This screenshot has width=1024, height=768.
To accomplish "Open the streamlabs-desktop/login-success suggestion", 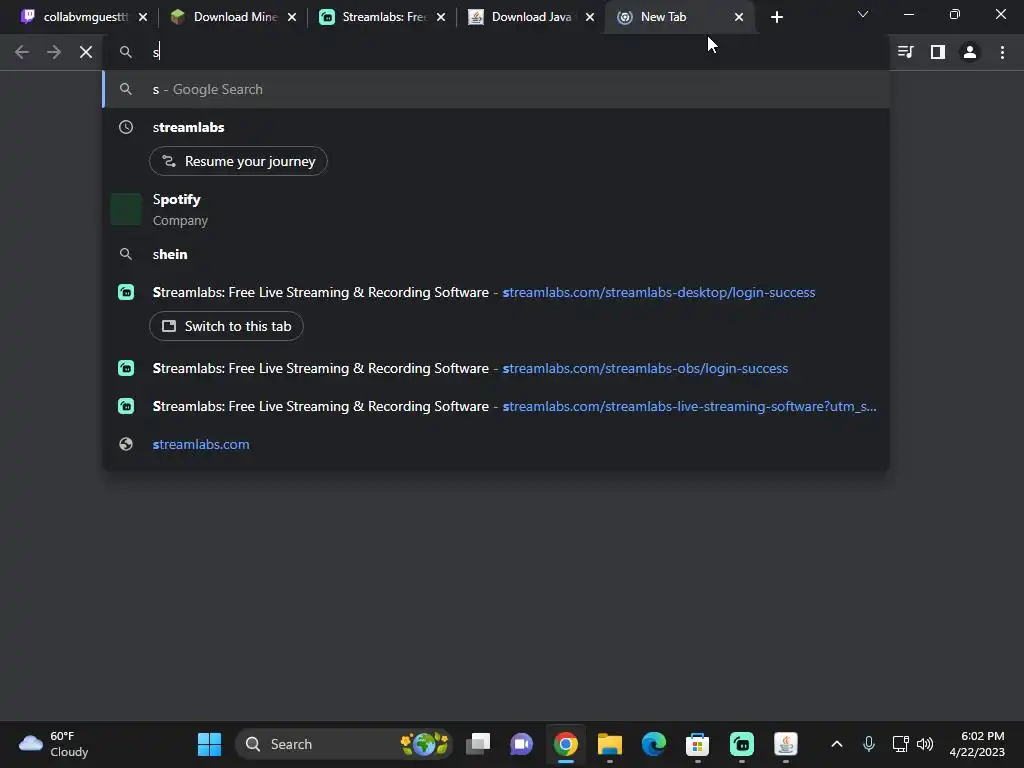I will (496, 292).
